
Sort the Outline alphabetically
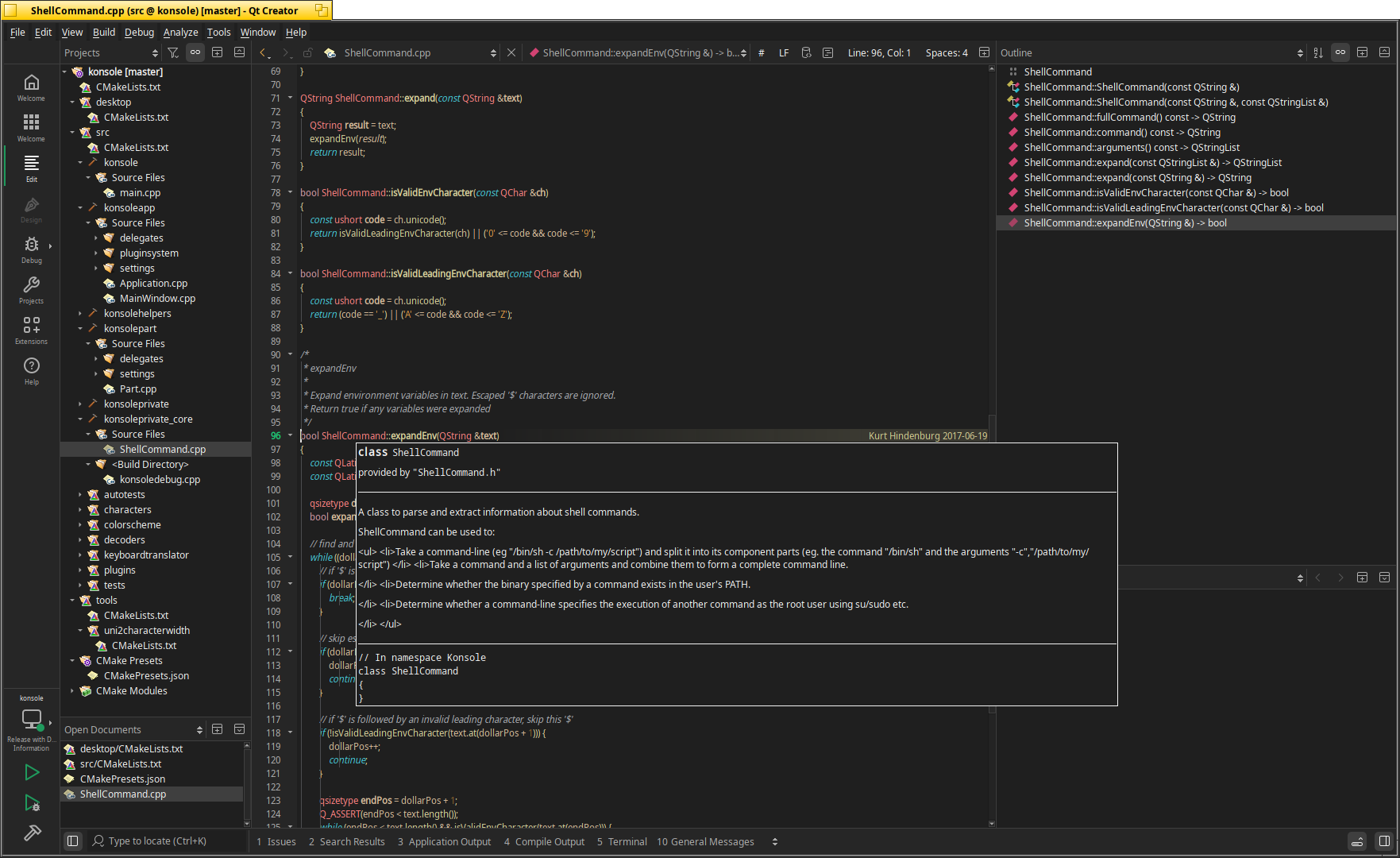pyautogui.click(x=1318, y=52)
